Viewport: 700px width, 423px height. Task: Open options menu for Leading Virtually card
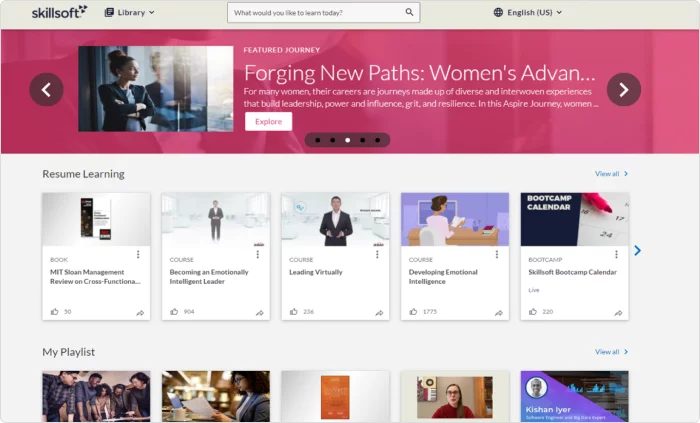377,255
